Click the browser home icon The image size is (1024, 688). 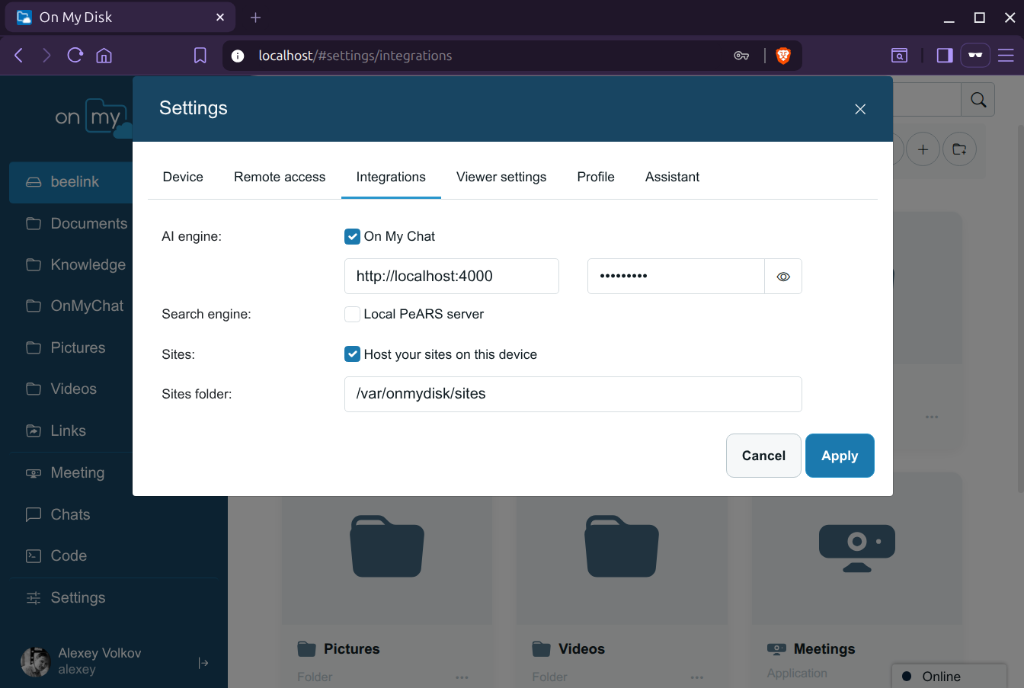(104, 55)
